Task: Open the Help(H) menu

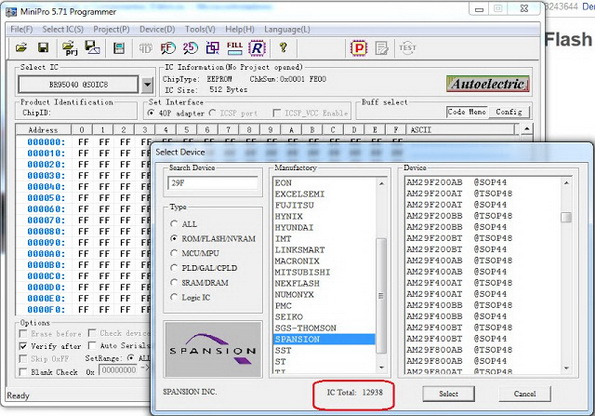Action: coord(240,29)
